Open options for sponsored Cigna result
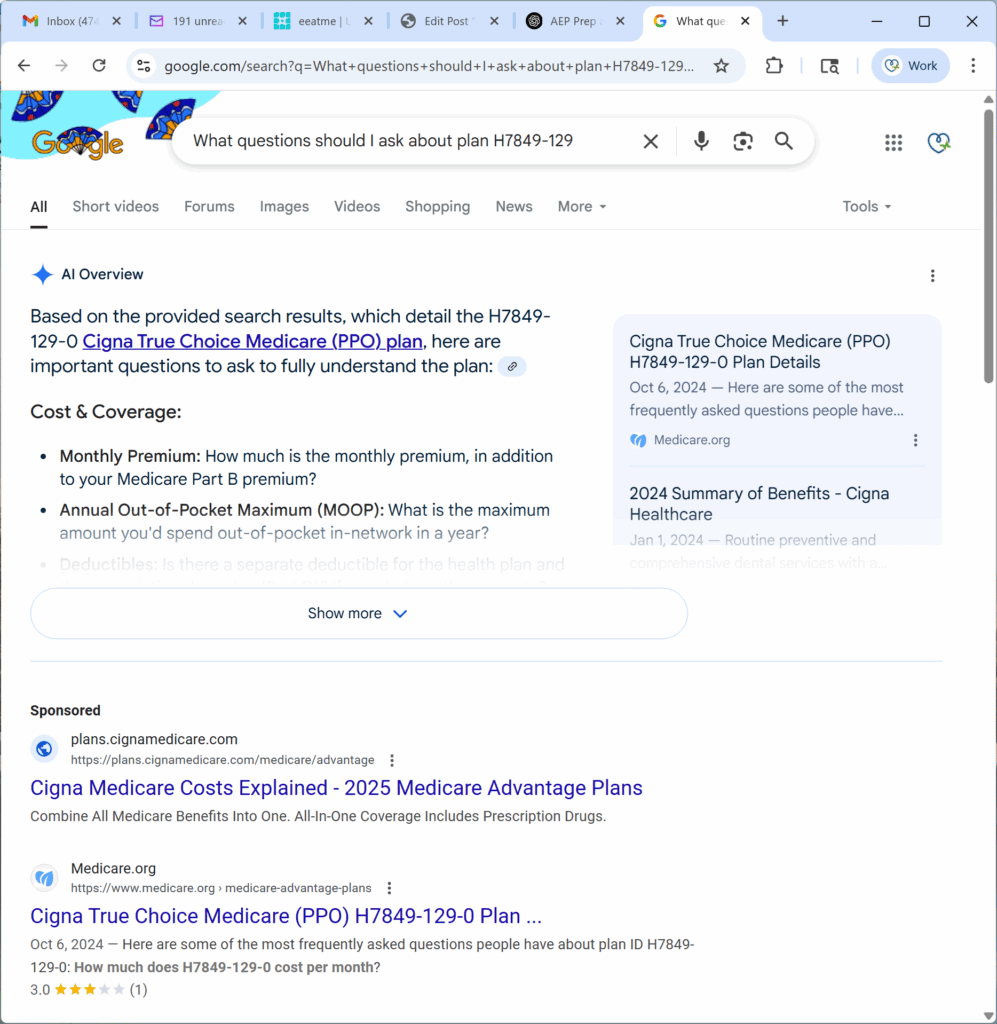This screenshot has height=1024, width=997. (x=392, y=760)
